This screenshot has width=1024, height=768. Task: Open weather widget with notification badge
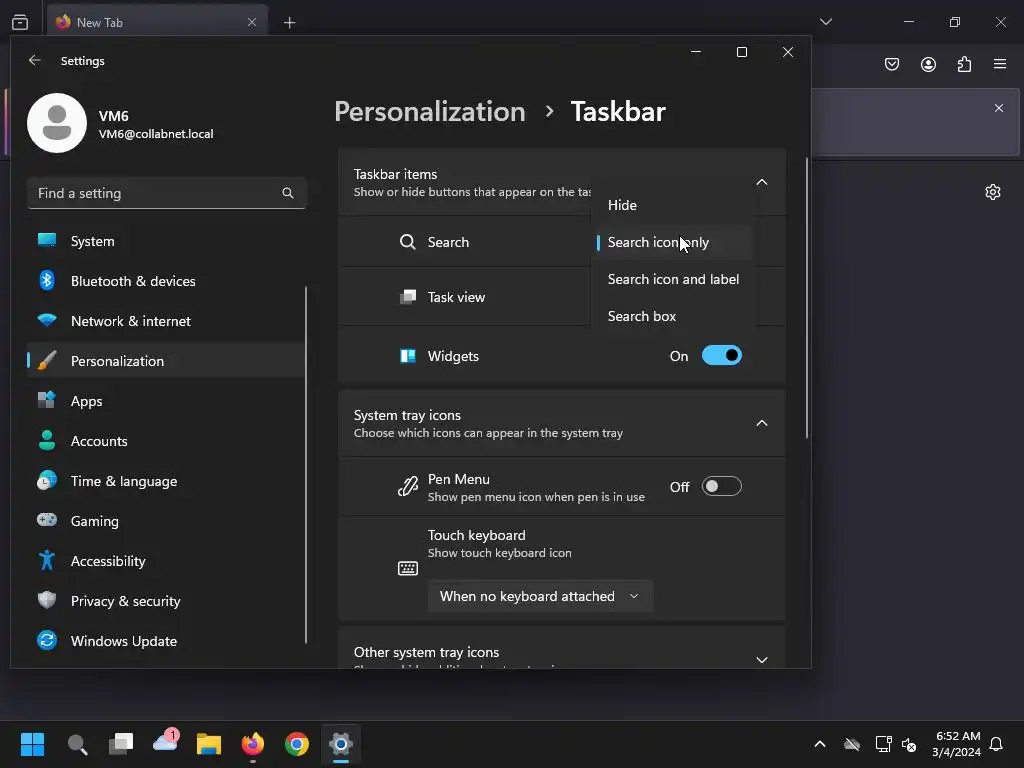(165, 743)
